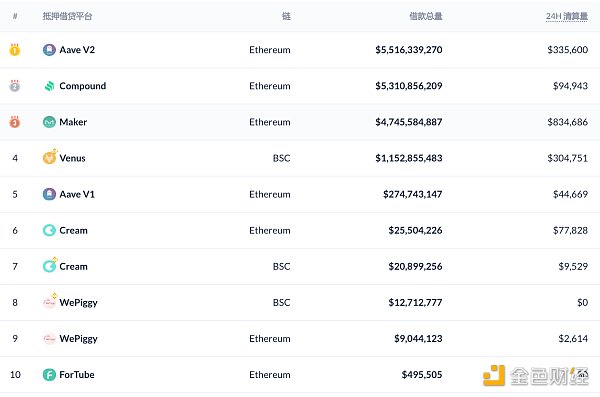
Task: Click the # rank column header
Action: (x=15, y=16)
